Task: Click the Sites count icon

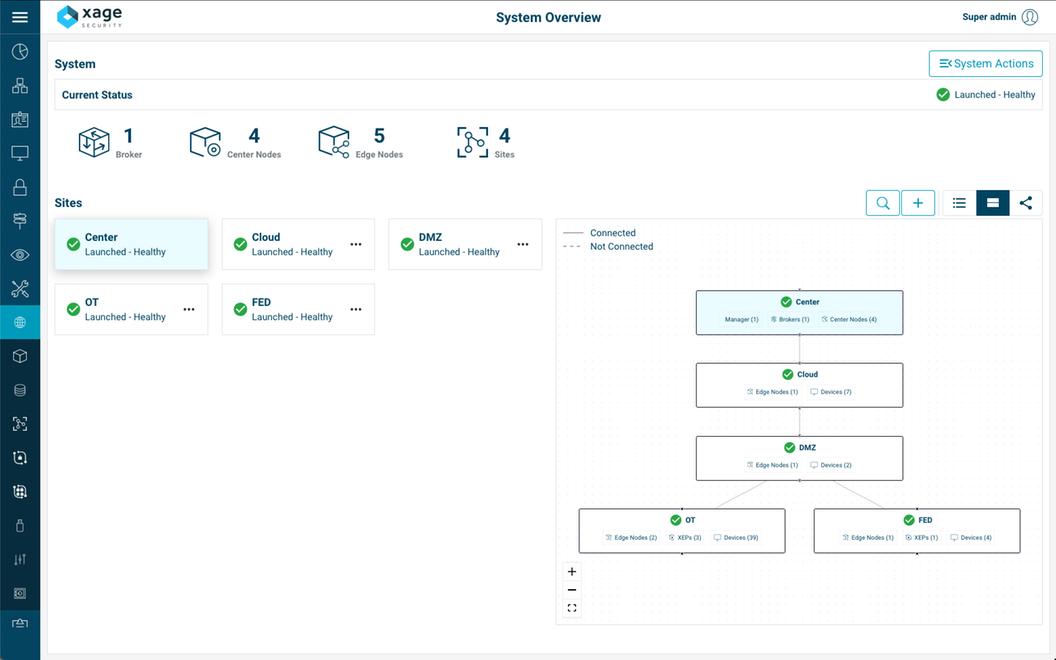Action: coord(473,142)
